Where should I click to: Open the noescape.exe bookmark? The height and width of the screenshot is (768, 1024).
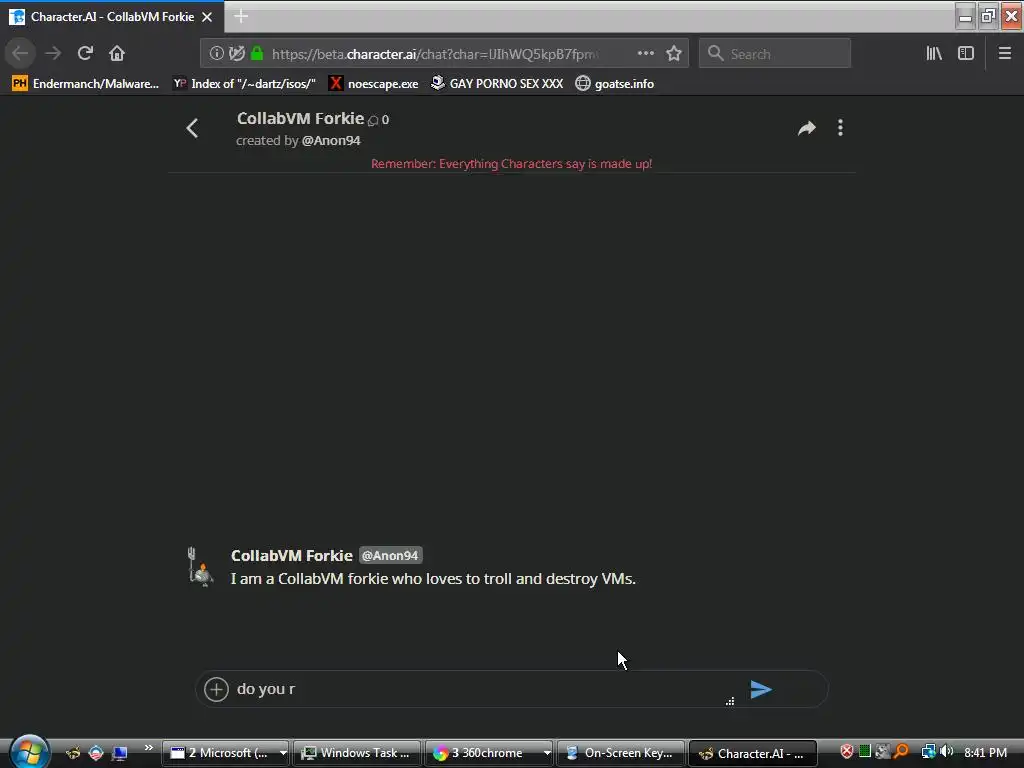pos(374,84)
